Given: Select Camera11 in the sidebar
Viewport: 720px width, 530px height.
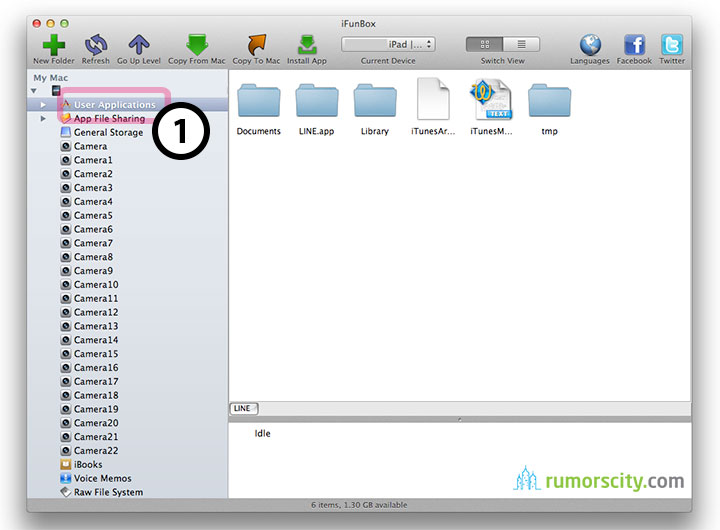Looking at the screenshot, I should (96, 299).
